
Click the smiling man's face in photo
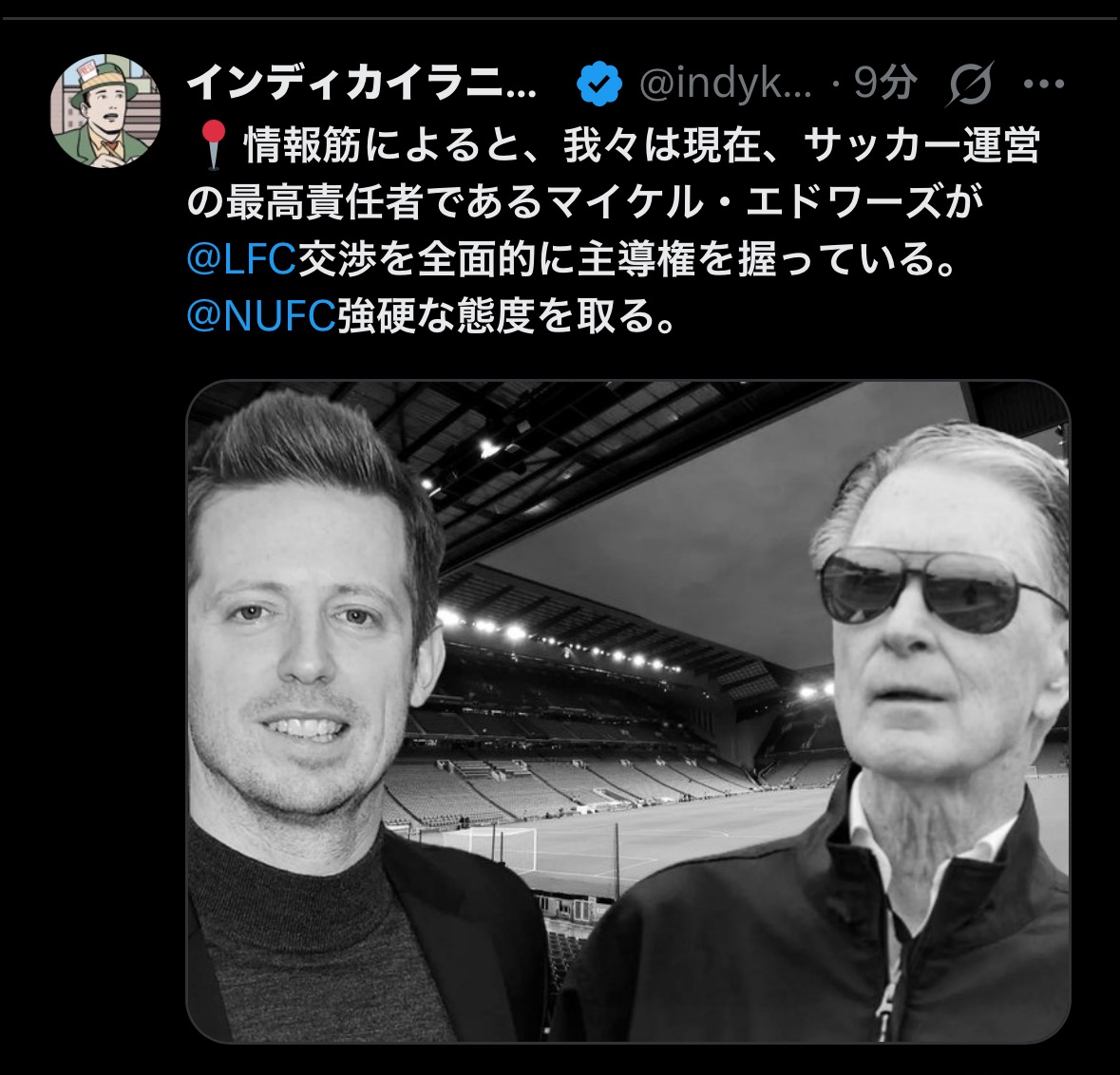point(307,643)
